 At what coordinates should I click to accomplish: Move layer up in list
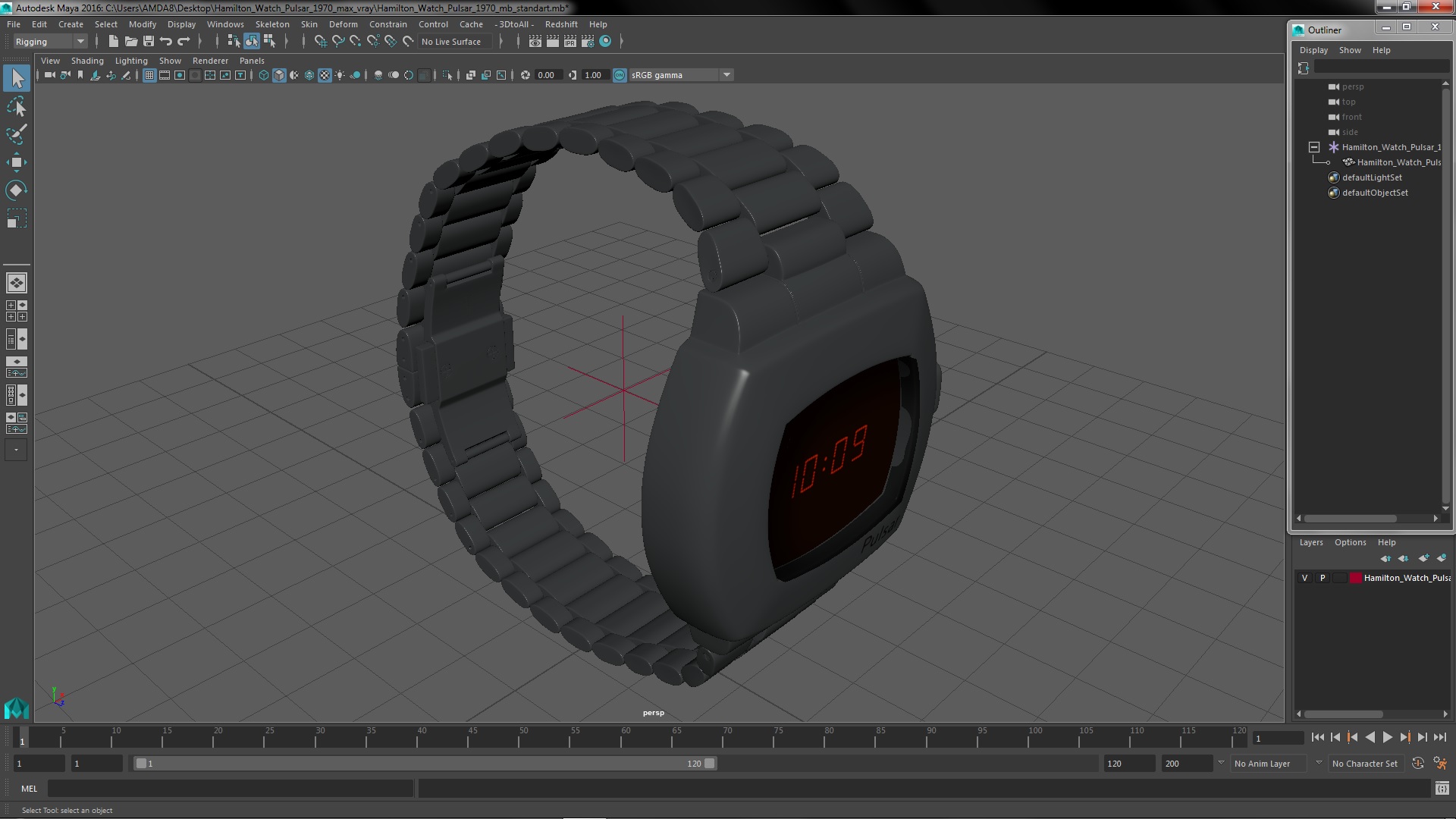(1385, 558)
